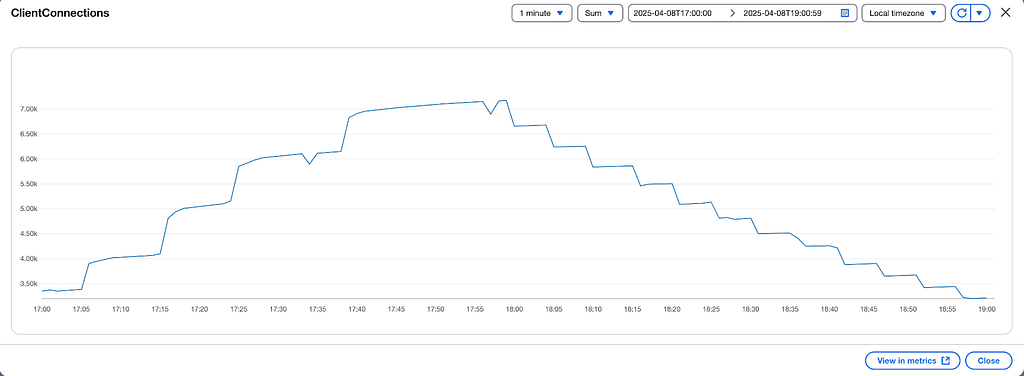Click the 17:15 x-axis label
This screenshot has height=376, width=1024.
[161, 309]
